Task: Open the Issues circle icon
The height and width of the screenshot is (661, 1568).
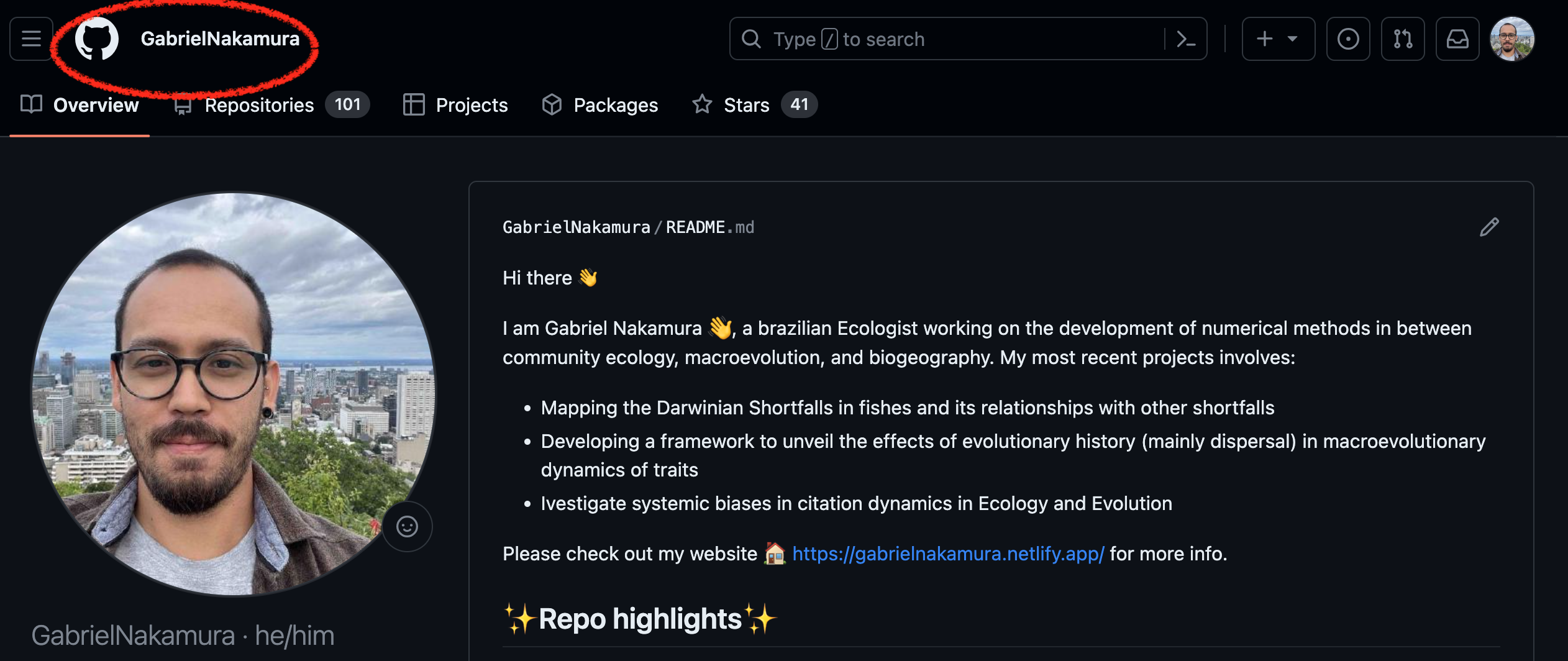Action: click(1348, 39)
